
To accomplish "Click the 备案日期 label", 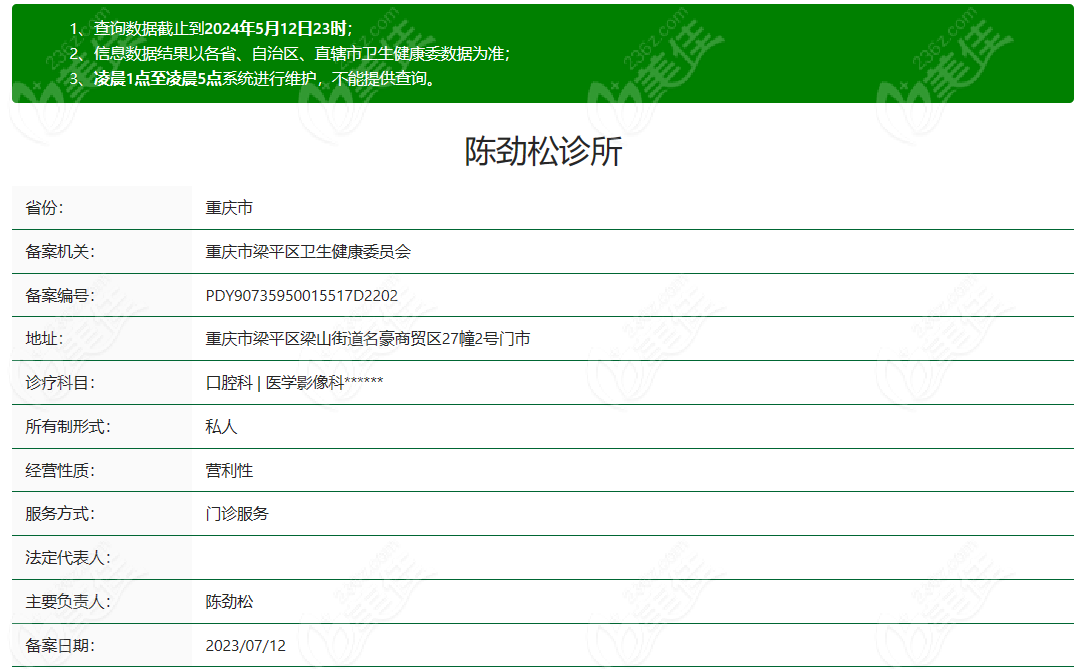I will pyautogui.click(x=60, y=646).
